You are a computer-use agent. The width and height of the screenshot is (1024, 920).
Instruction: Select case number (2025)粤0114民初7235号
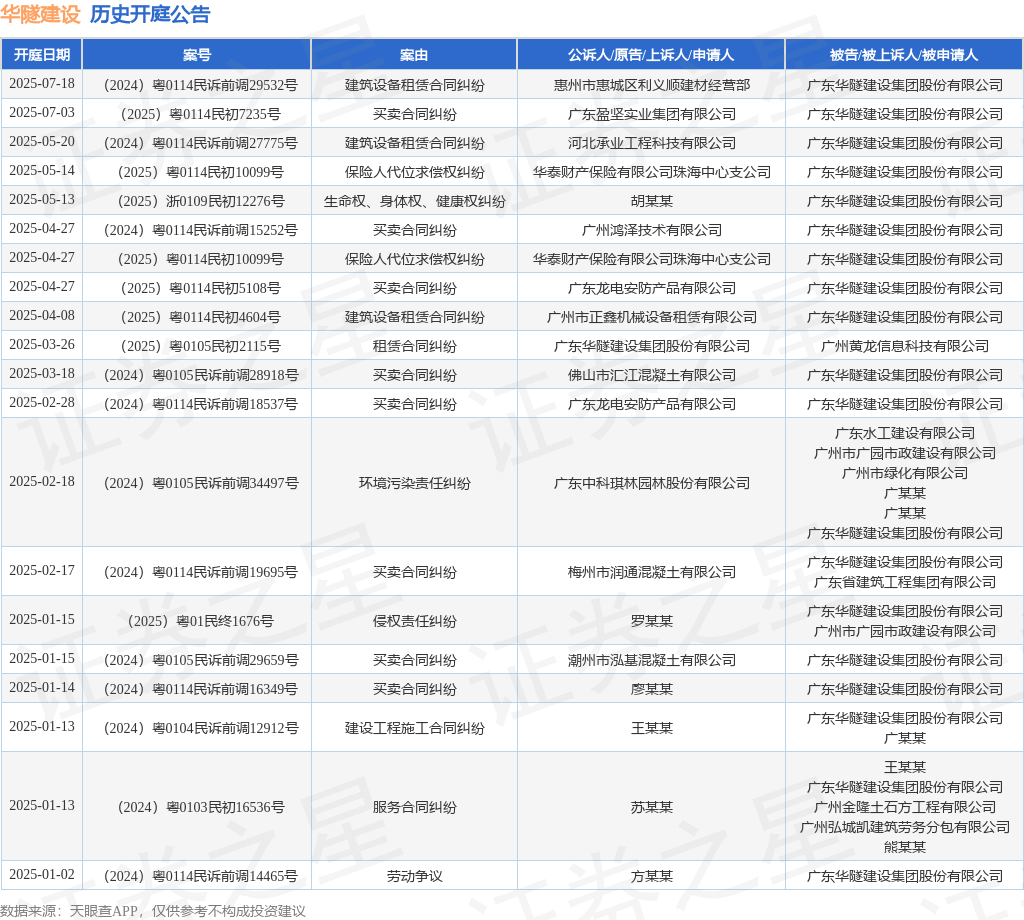(200, 114)
